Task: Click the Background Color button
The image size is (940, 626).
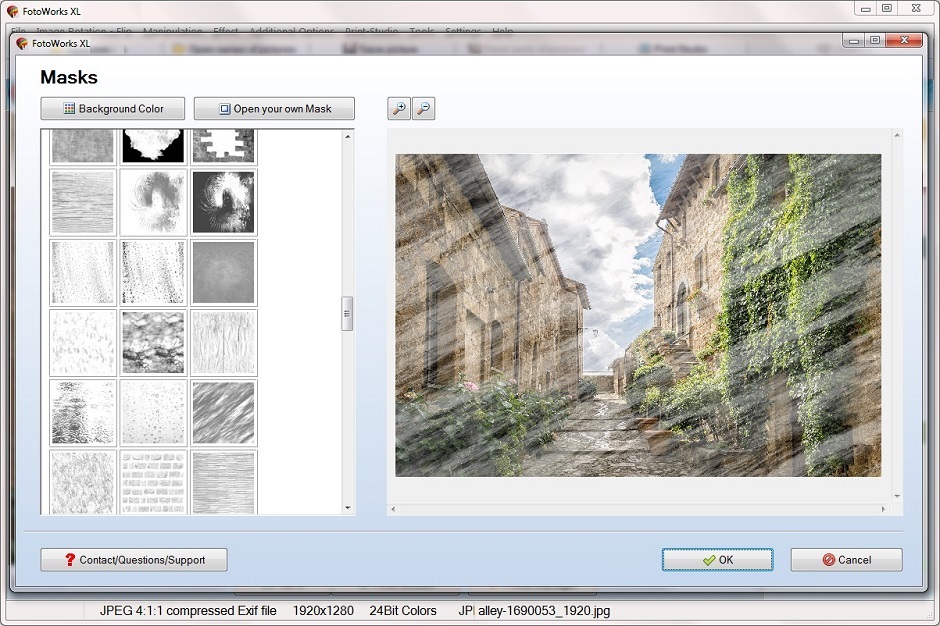Action: point(112,108)
